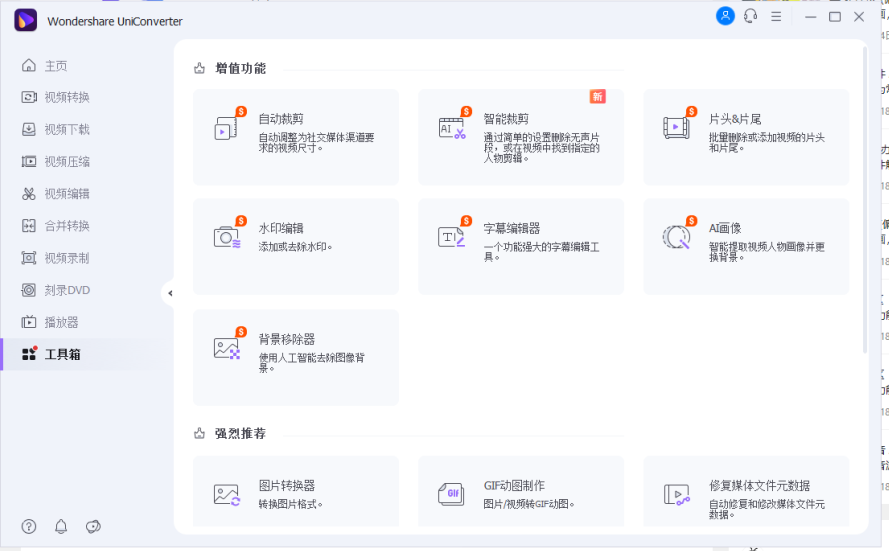
Task: Open the 图片转换器 card title
Action: tap(287, 486)
